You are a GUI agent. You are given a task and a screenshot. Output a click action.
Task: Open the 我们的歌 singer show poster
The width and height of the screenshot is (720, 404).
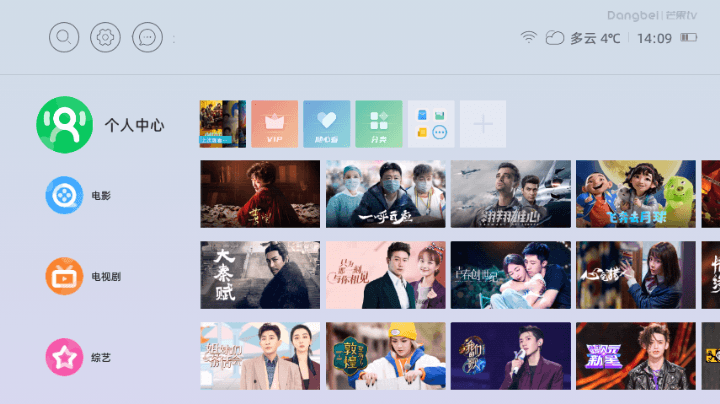pyautogui.click(x=511, y=356)
